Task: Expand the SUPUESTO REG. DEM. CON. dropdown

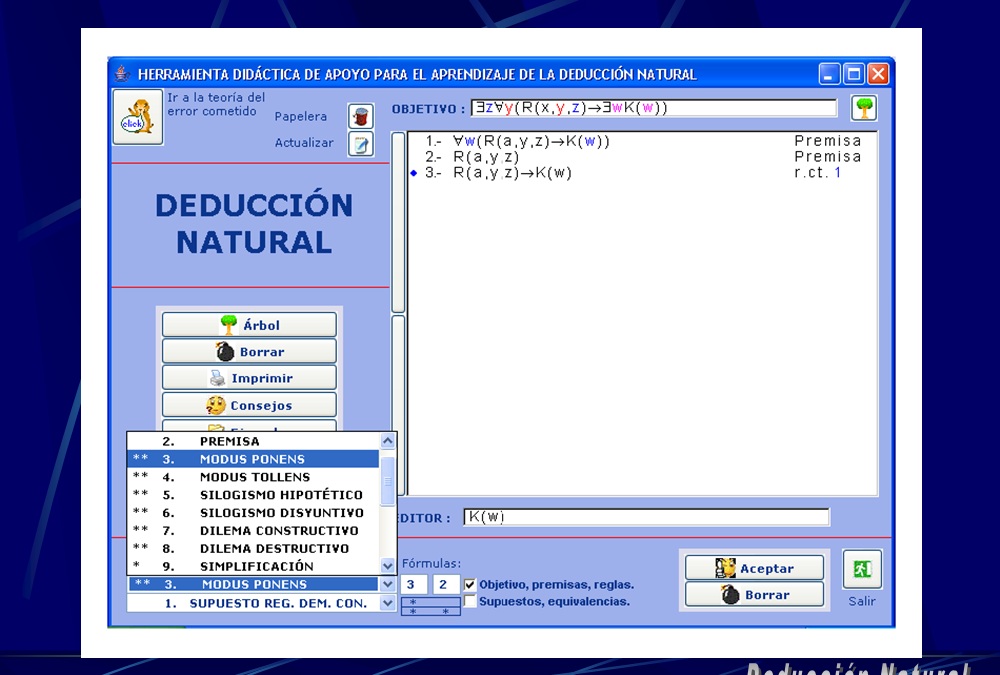Action: pyautogui.click(x=388, y=603)
